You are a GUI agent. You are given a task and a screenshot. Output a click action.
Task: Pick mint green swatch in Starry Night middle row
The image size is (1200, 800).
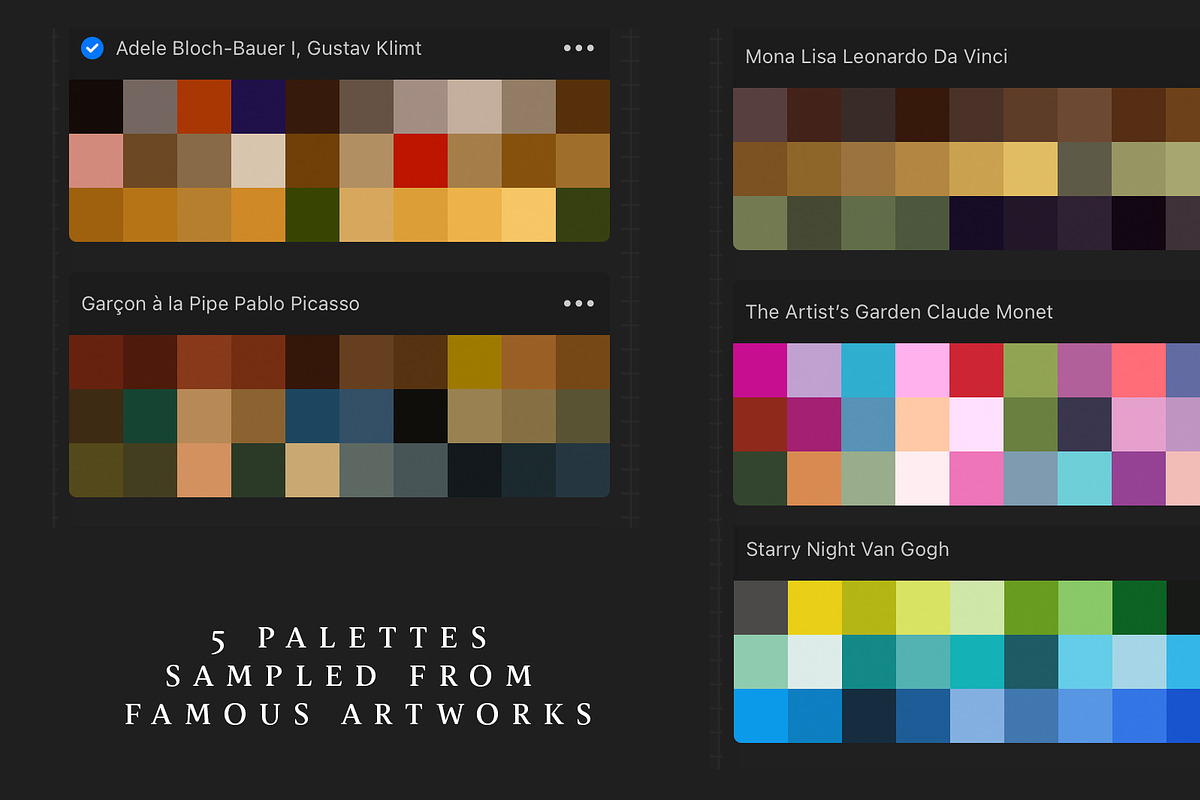[760, 661]
